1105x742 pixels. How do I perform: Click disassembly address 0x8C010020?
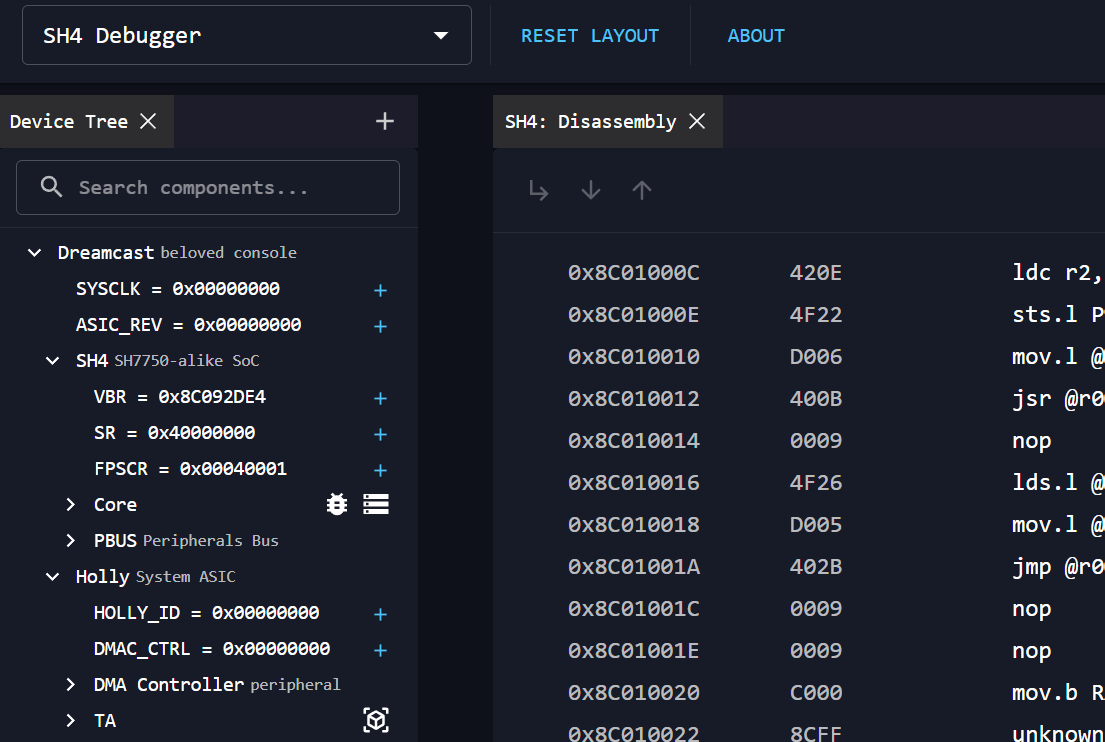pos(634,693)
